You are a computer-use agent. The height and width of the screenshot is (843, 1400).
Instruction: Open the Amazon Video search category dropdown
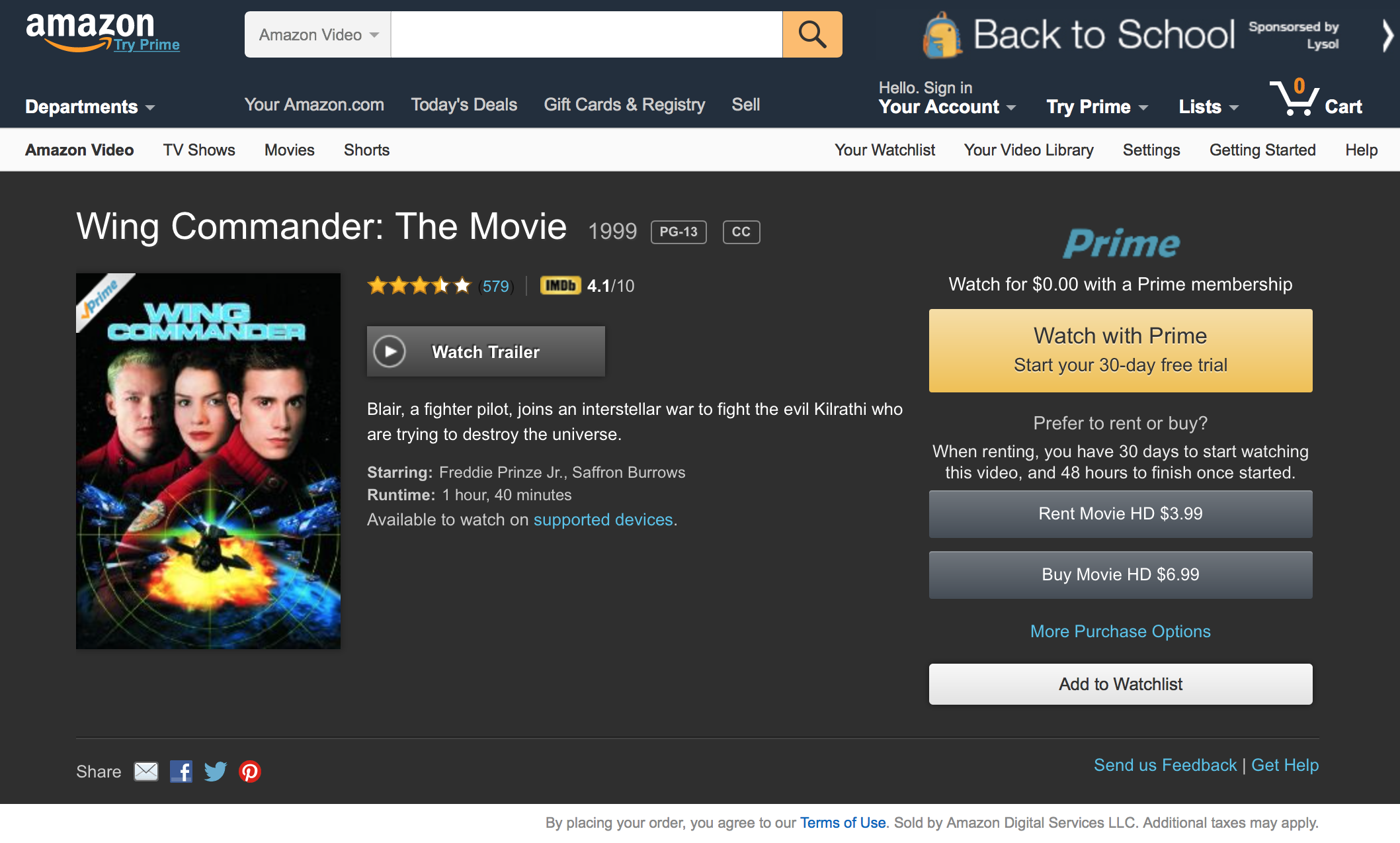(318, 34)
